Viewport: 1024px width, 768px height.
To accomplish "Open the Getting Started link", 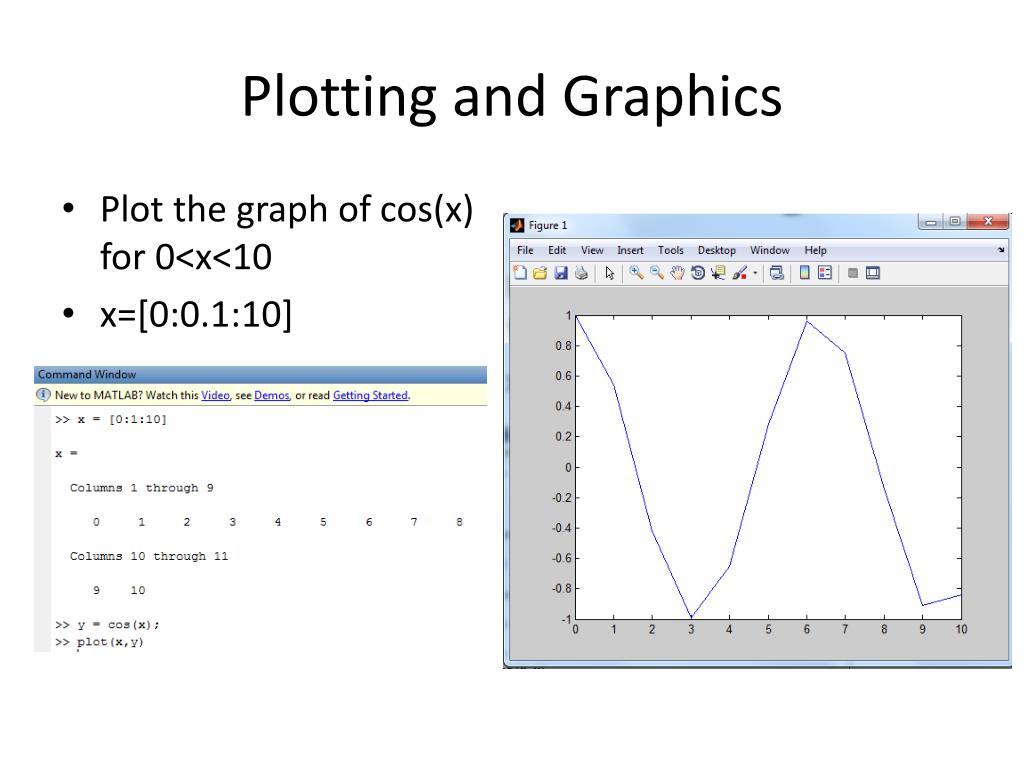I will [370, 395].
